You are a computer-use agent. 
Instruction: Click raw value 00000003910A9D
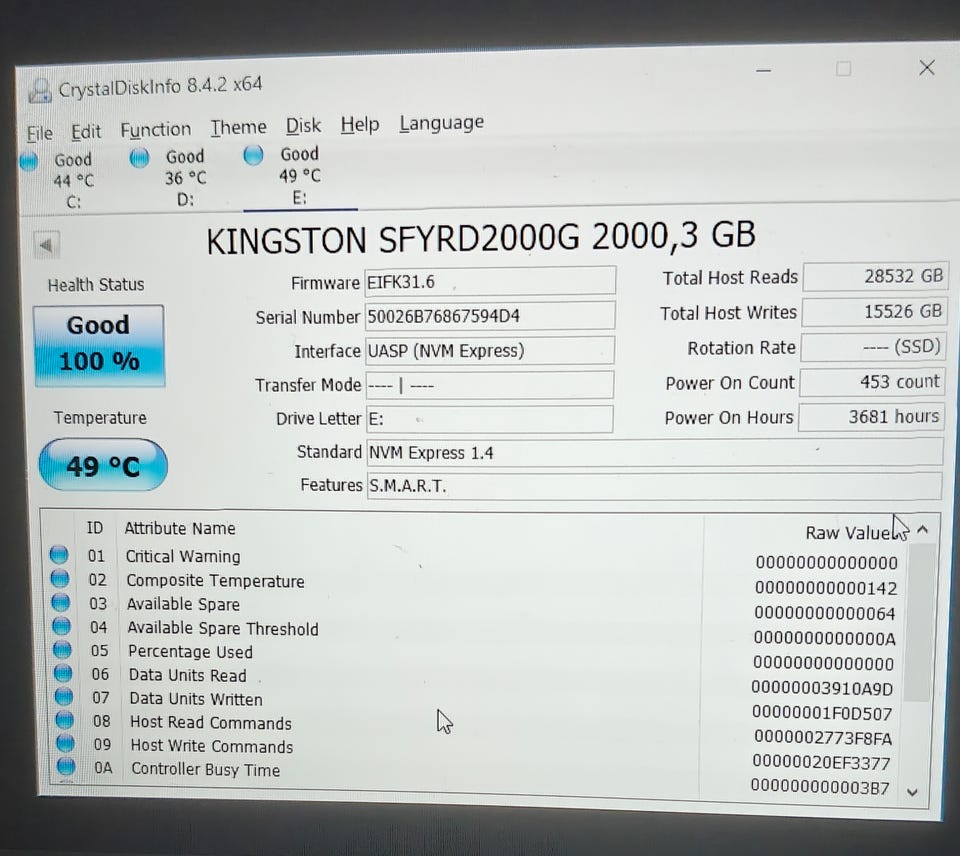pos(822,689)
